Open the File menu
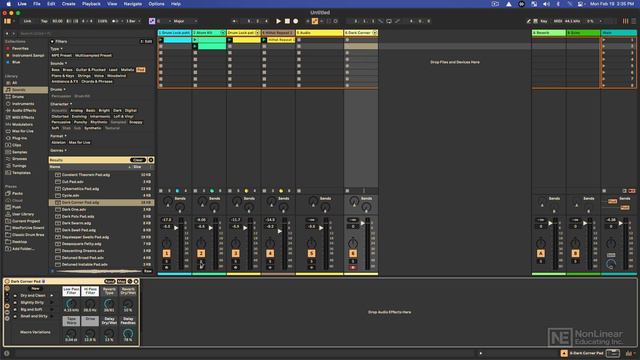640x360 pixels. click(x=37, y=4)
